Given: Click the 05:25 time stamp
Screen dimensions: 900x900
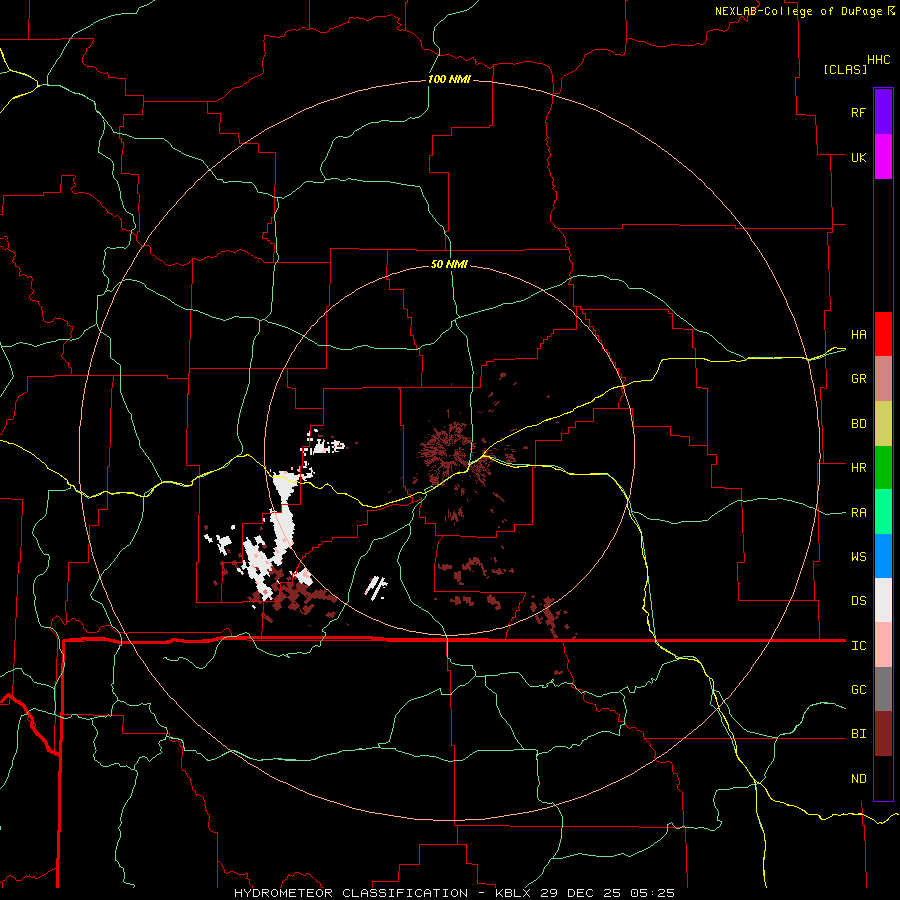Looking at the screenshot, I should 651,893.
